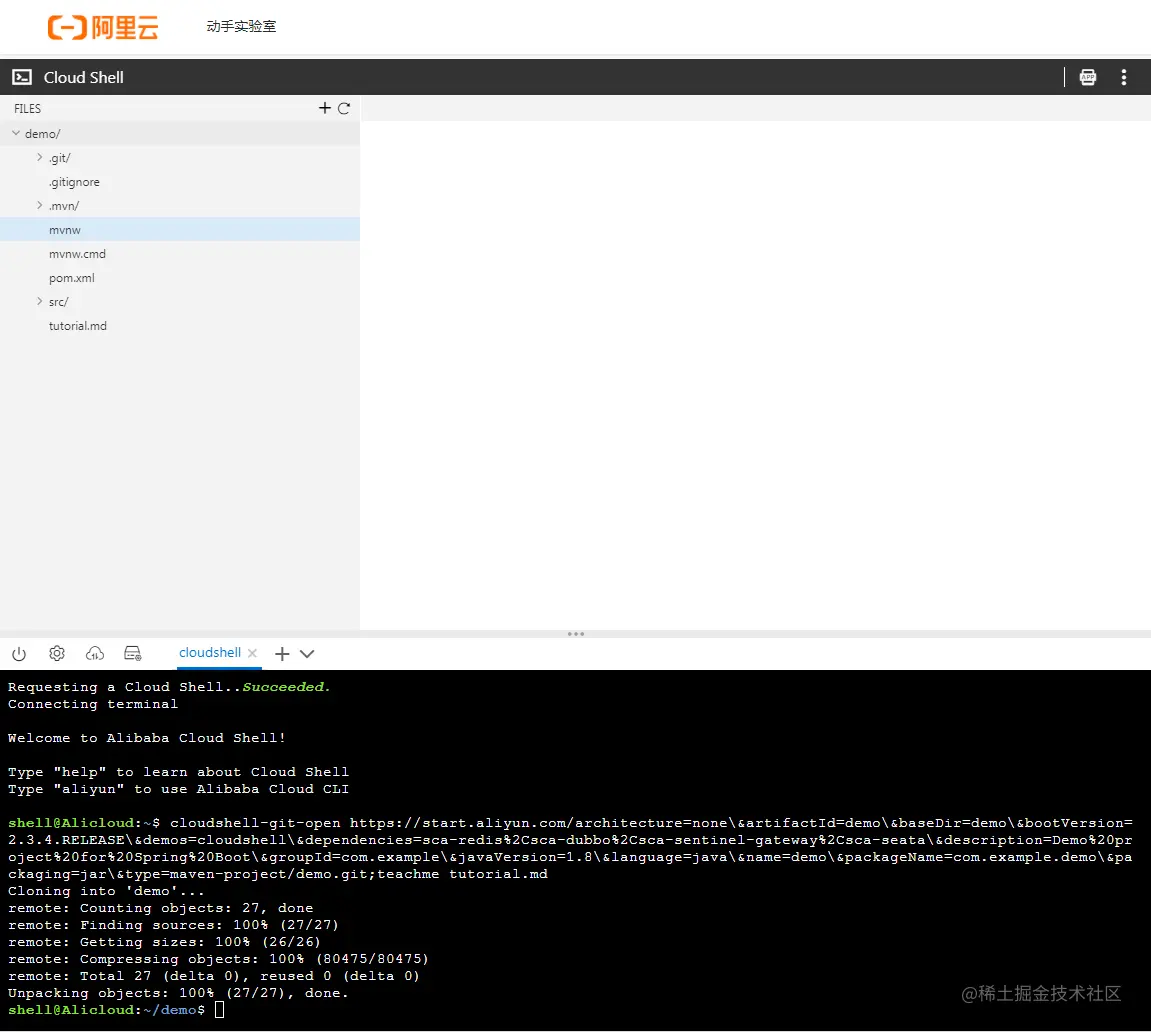
Task: Click the storage mount icon
Action: pos(133,653)
